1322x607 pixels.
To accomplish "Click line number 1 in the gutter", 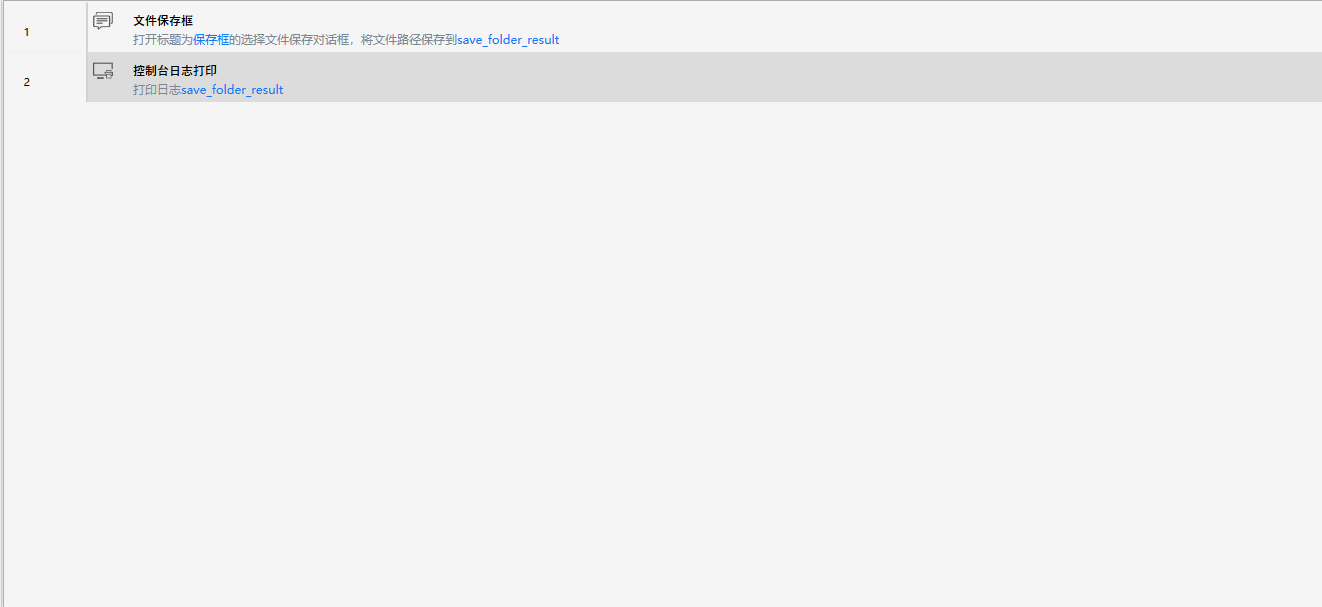I will point(27,32).
